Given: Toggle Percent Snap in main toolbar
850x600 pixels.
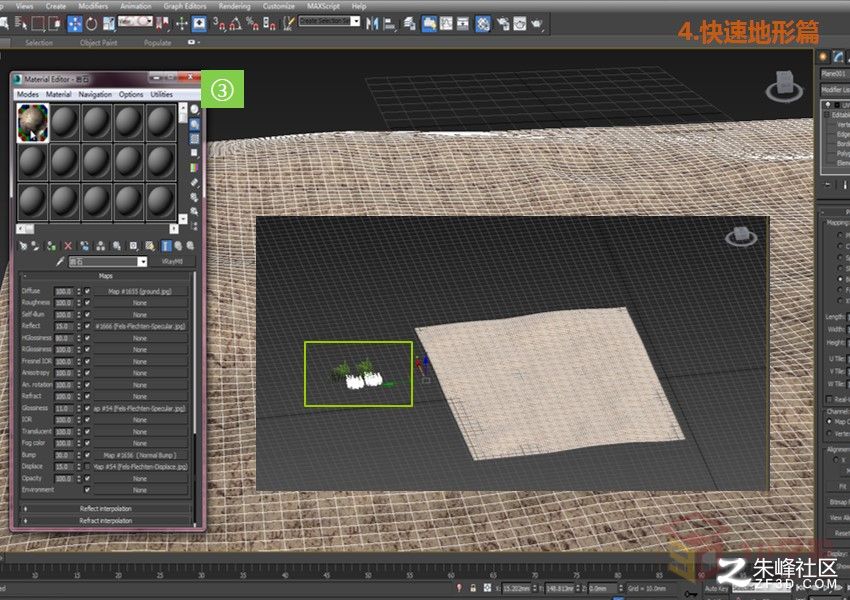Looking at the screenshot, I should [x=253, y=23].
